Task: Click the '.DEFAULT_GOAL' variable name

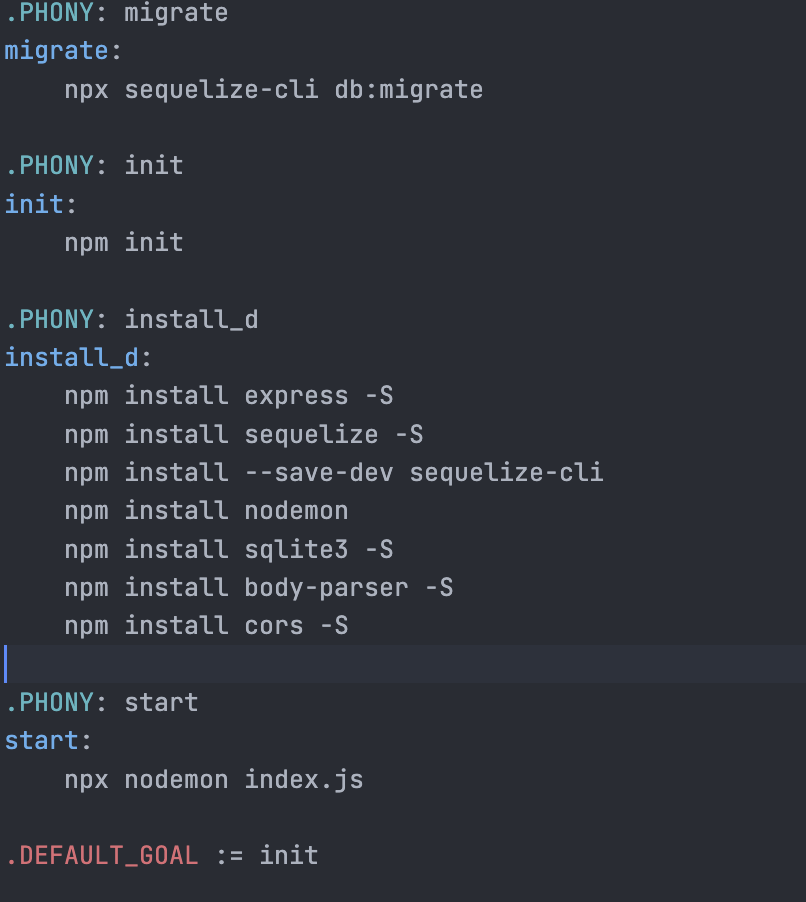Action: coord(101,856)
